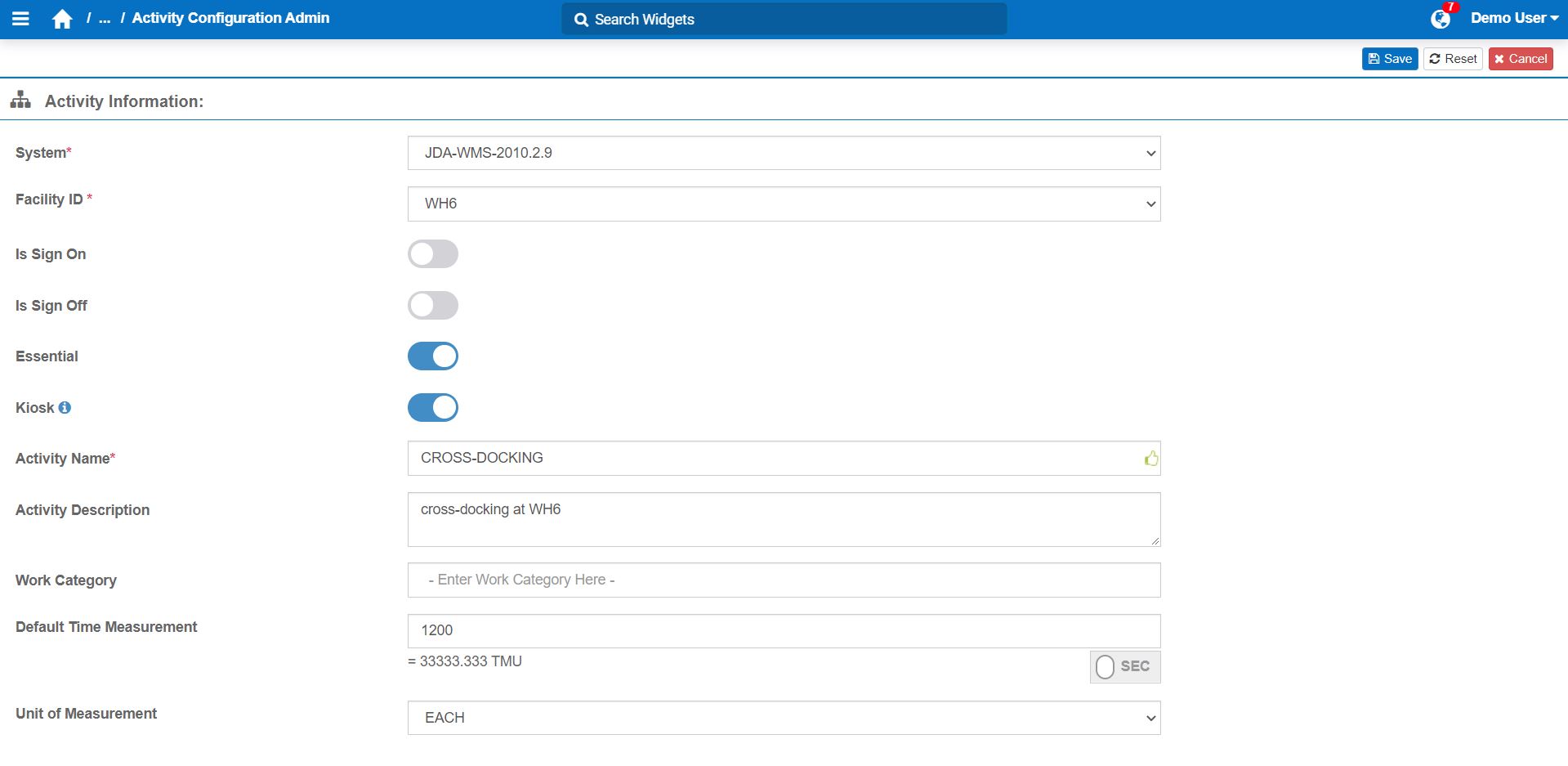Click the thumbs-up icon in Activity Name
The width and height of the screenshot is (1568, 766).
coord(1150,459)
